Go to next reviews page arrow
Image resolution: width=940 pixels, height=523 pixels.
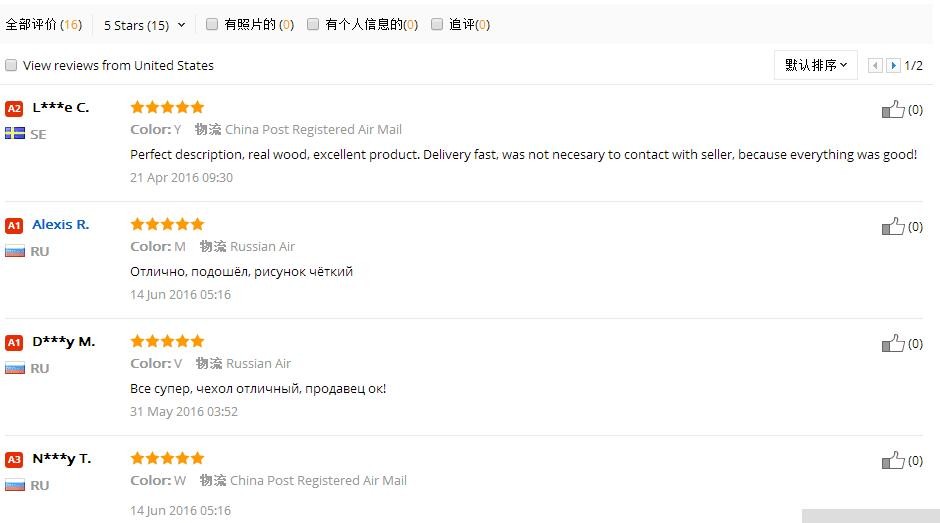(x=893, y=66)
